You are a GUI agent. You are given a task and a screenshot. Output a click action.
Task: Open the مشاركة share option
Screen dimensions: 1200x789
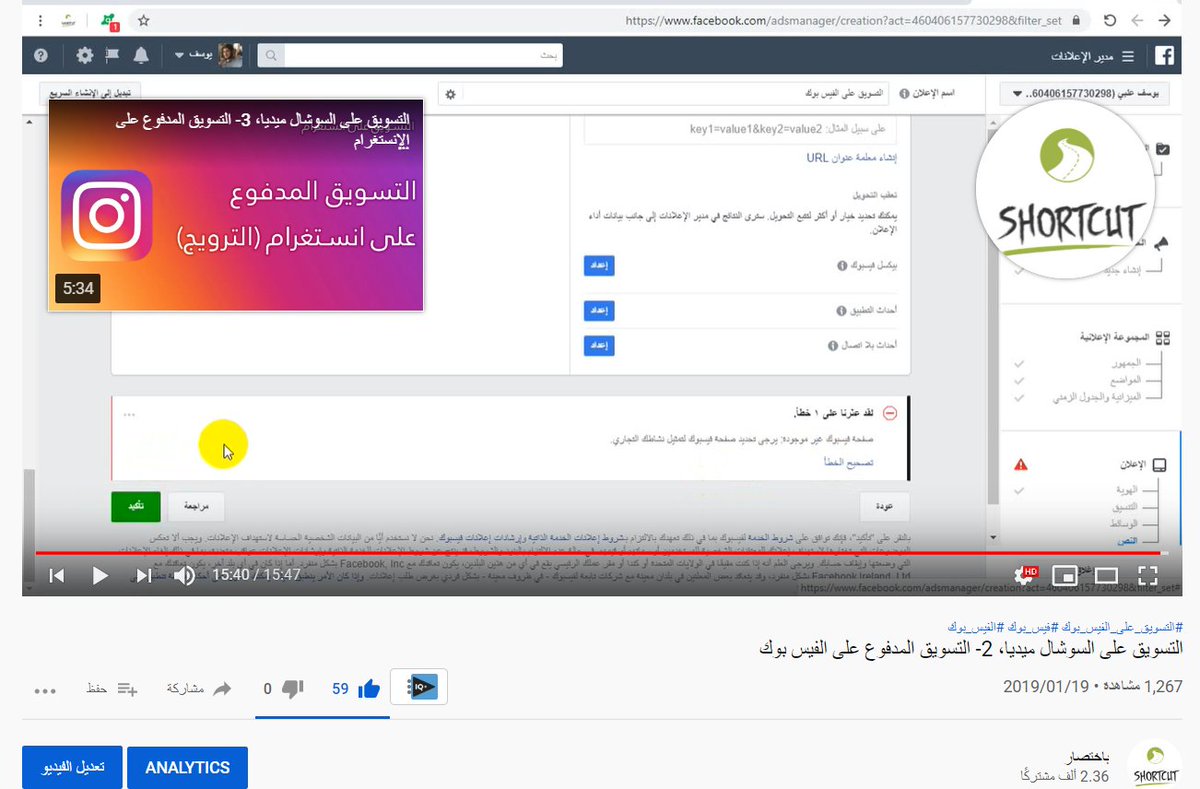[199, 689]
